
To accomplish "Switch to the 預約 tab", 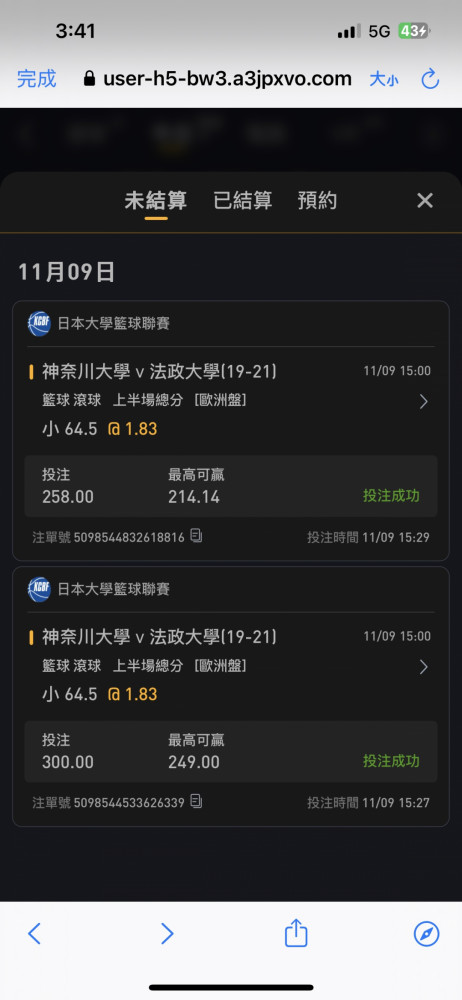I will pyautogui.click(x=317, y=201).
